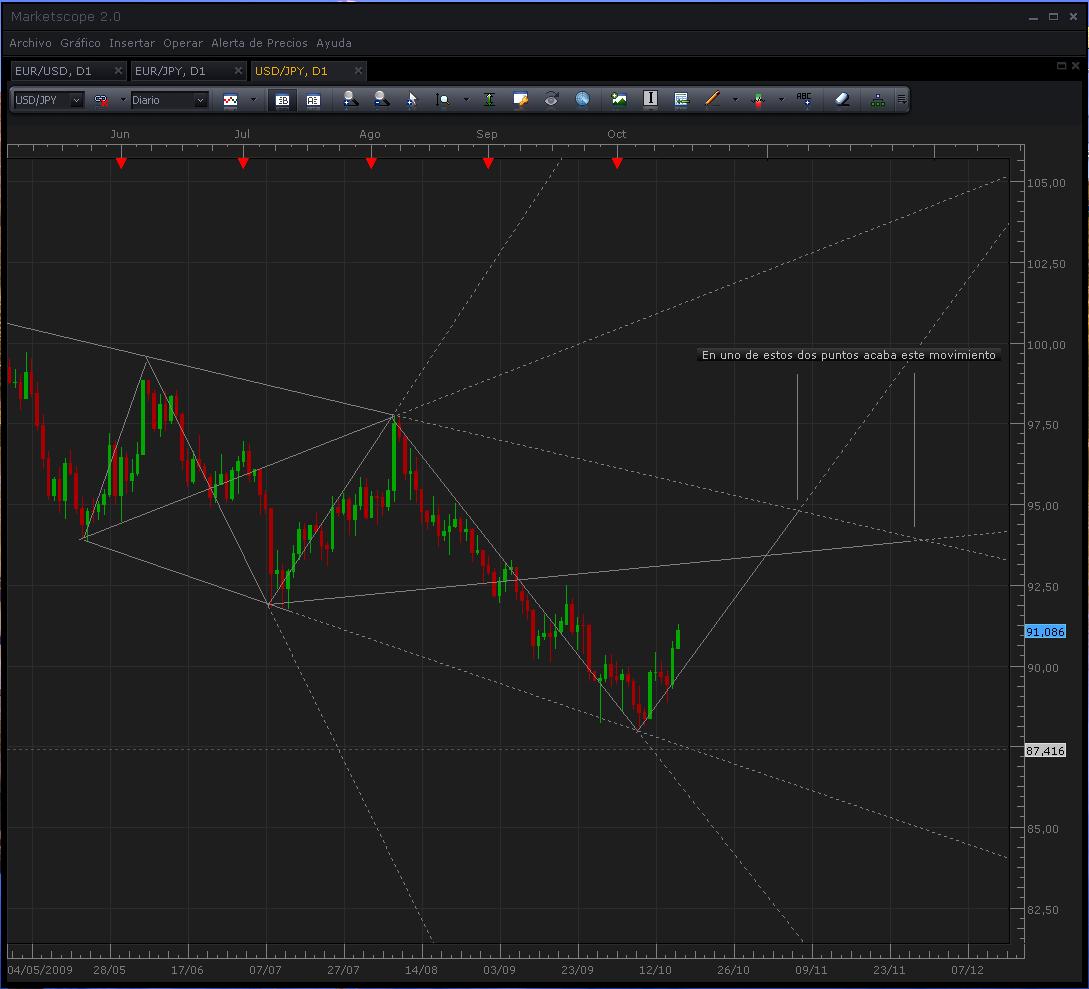Image resolution: width=1089 pixels, height=989 pixels.
Task: Toggle the first data window button
Action: [x=282, y=100]
